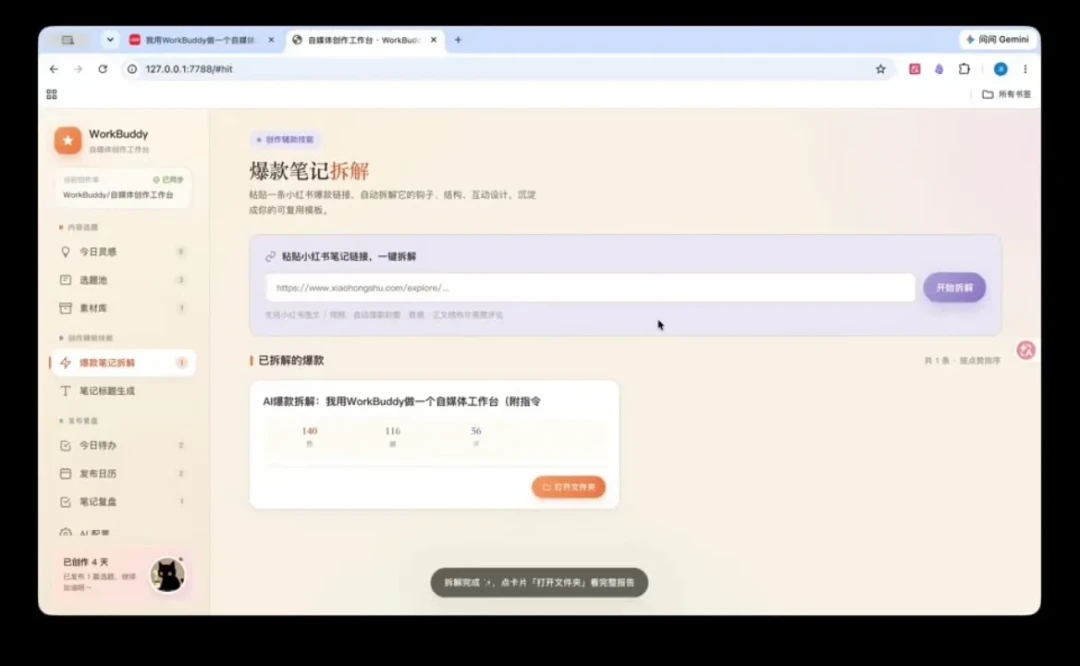
Task: Open 今日待办 in the sidebar
Action: [x=122, y=446]
